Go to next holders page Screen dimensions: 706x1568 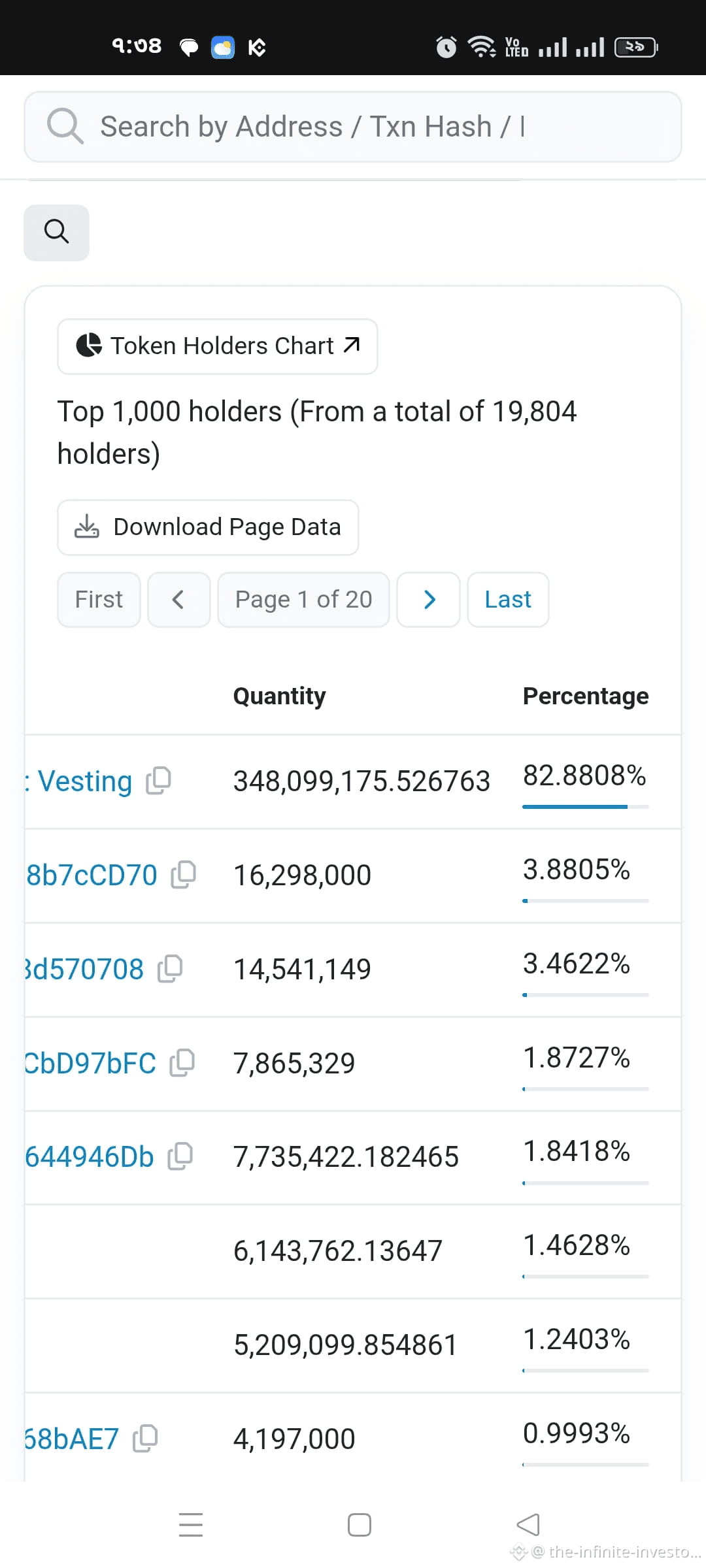click(x=428, y=600)
